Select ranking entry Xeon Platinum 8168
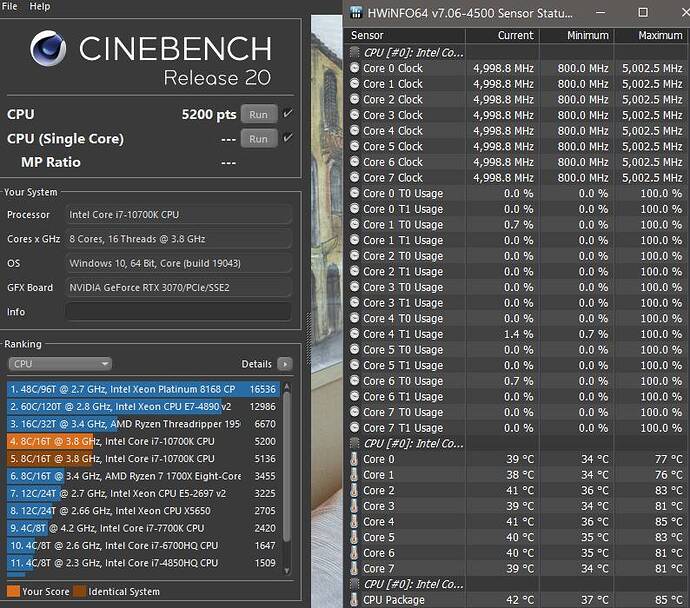 [x=143, y=389]
